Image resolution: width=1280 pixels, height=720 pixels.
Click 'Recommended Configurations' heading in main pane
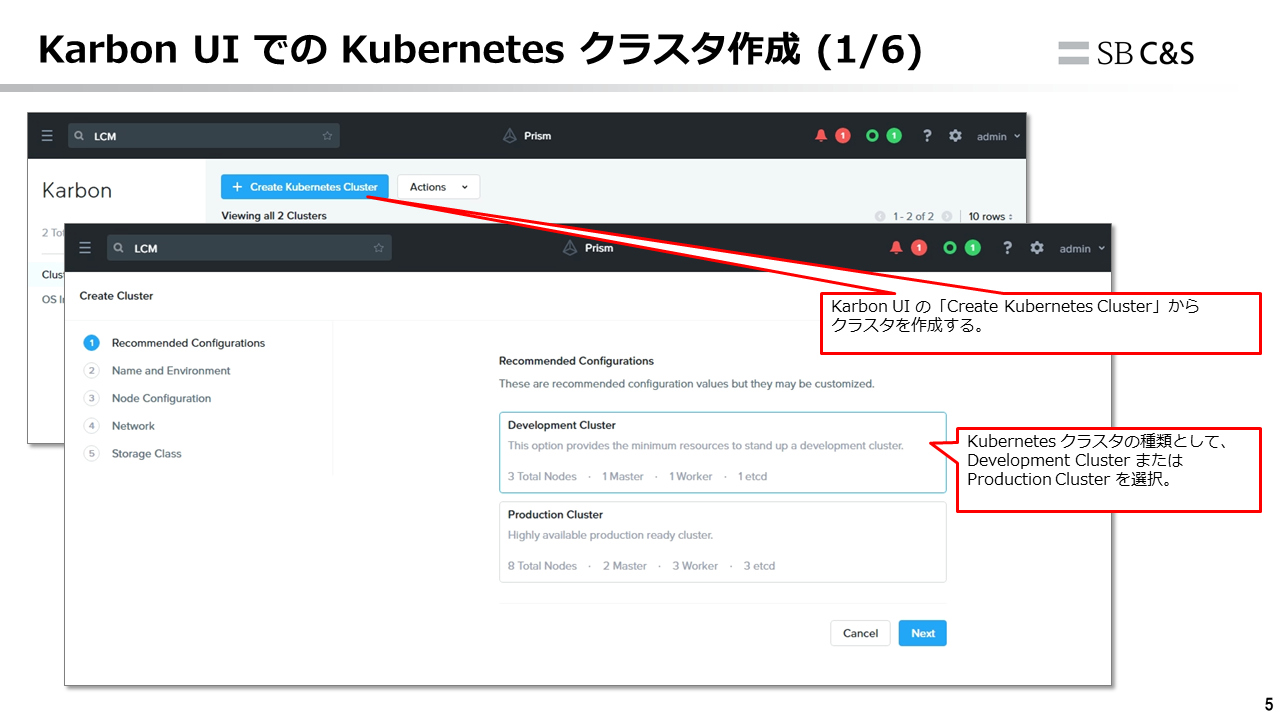576,361
